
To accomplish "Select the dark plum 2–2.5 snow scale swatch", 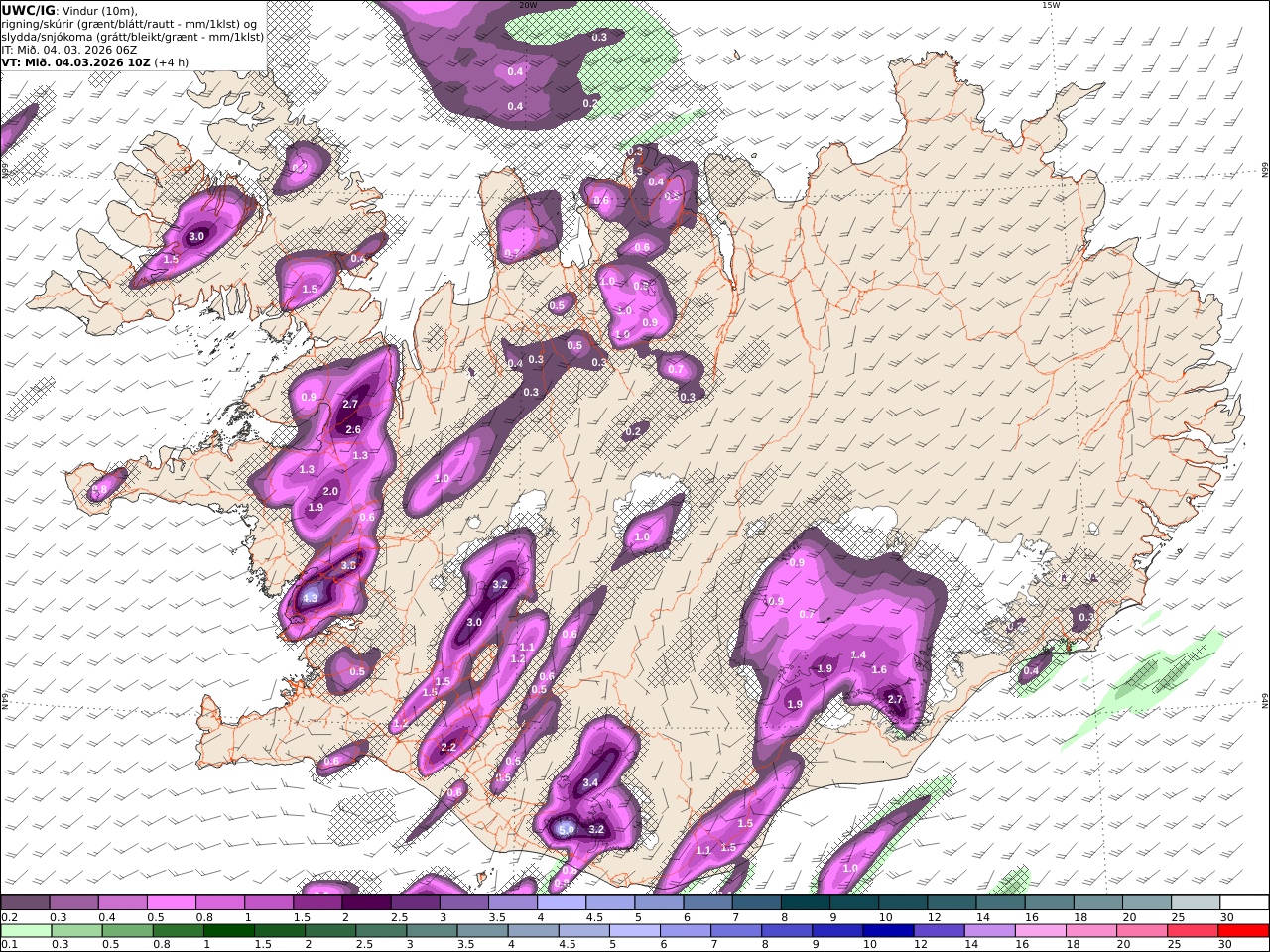I will [366, 903].
